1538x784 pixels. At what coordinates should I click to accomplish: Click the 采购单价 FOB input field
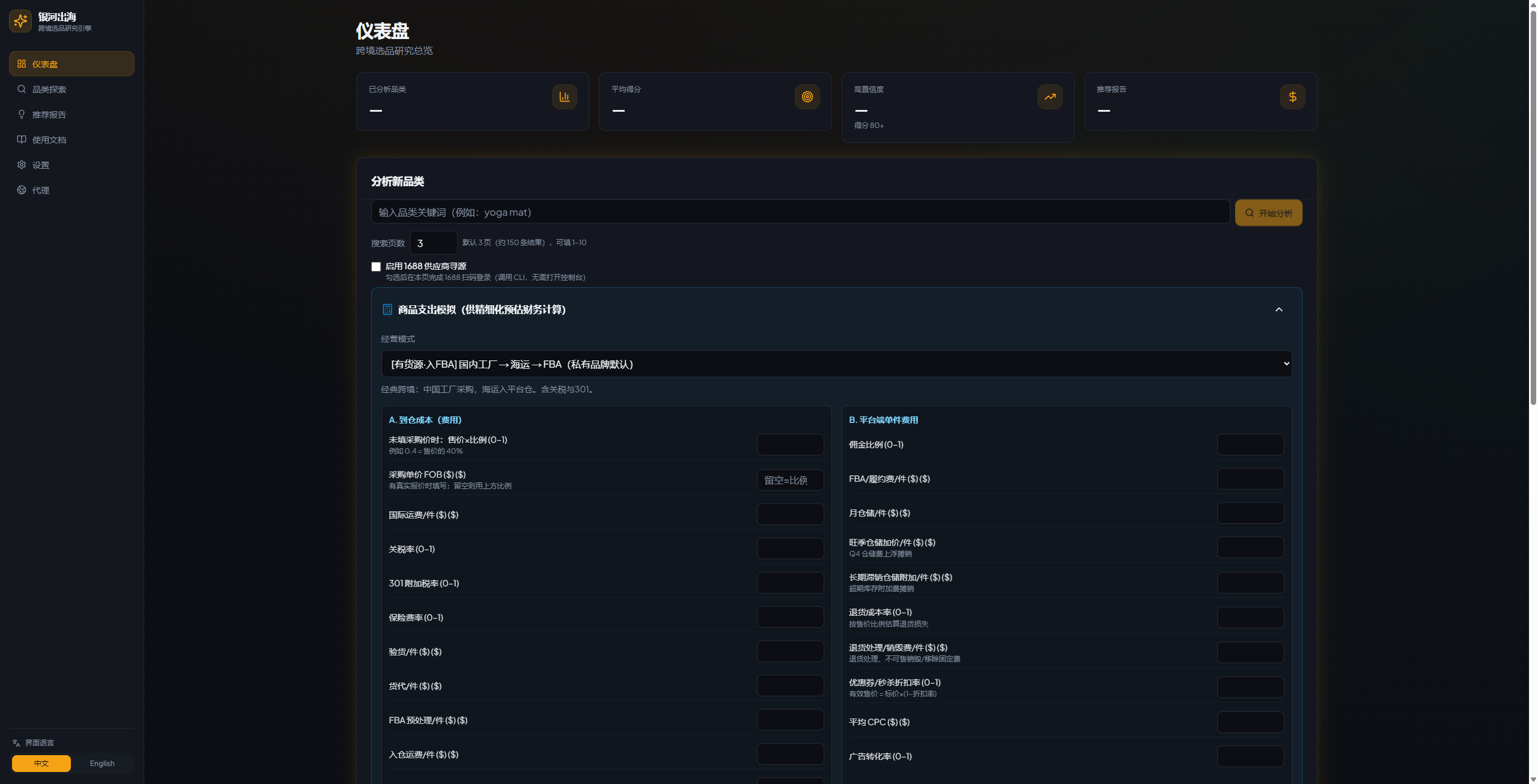[x=790, y=480]
